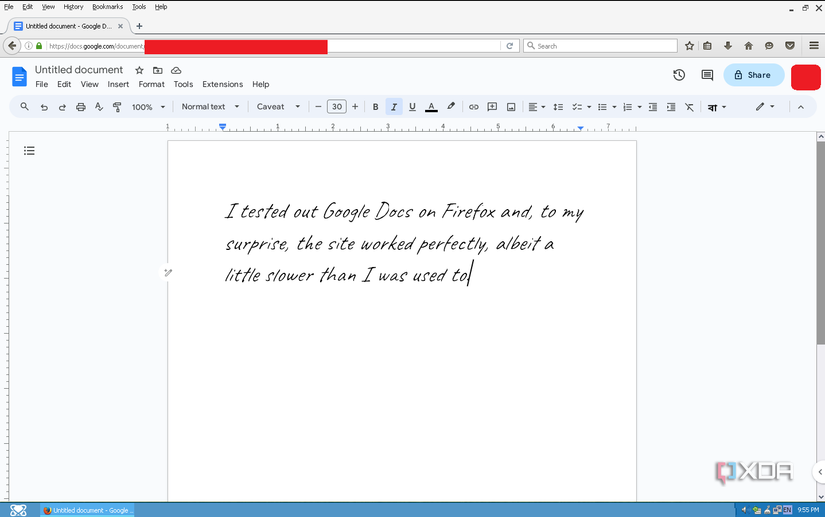Run spelling and grammar check
This screenshot has height=517, width=825.
[99, 107]
